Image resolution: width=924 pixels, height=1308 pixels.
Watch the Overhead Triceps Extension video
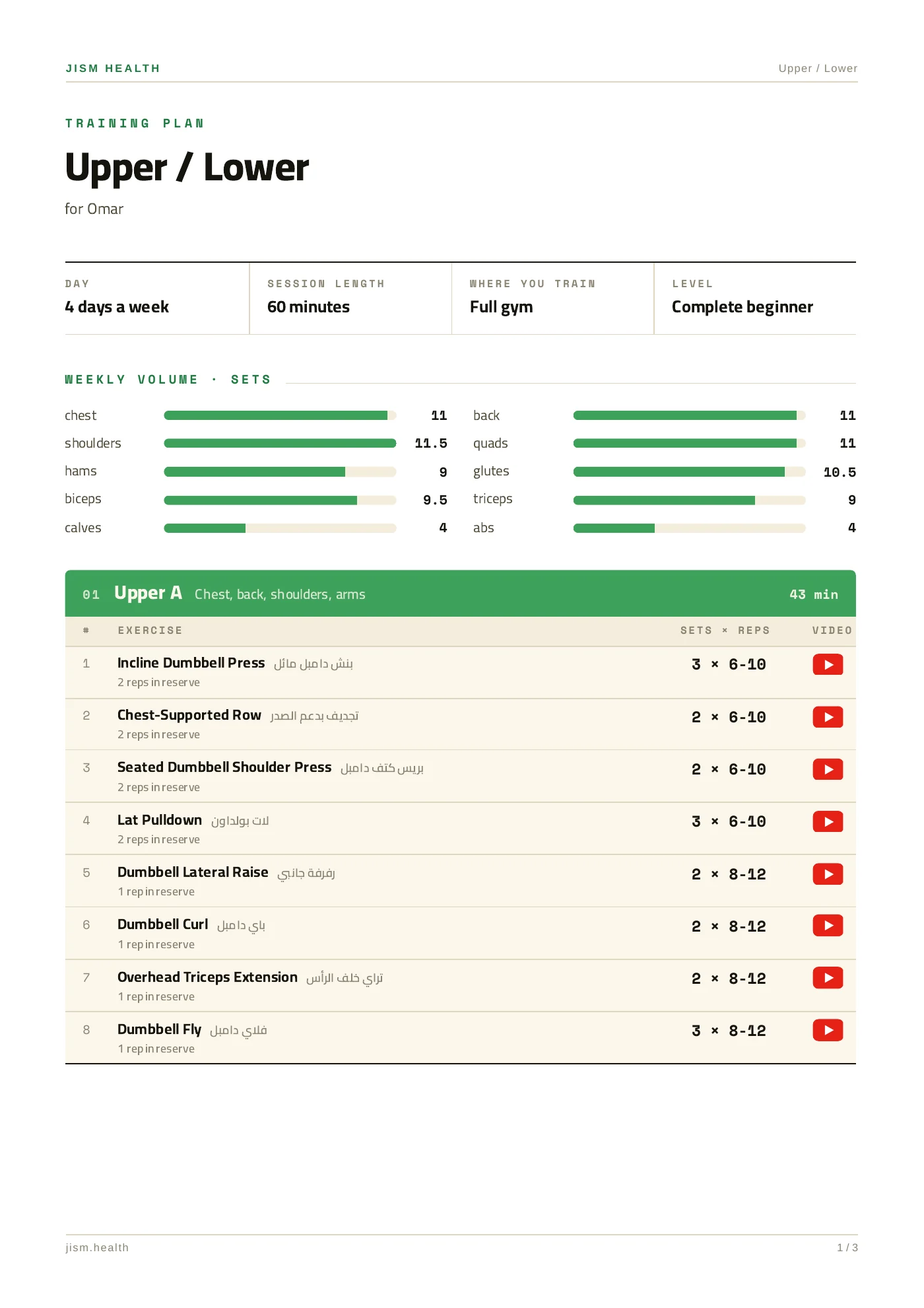click(828, 978)
